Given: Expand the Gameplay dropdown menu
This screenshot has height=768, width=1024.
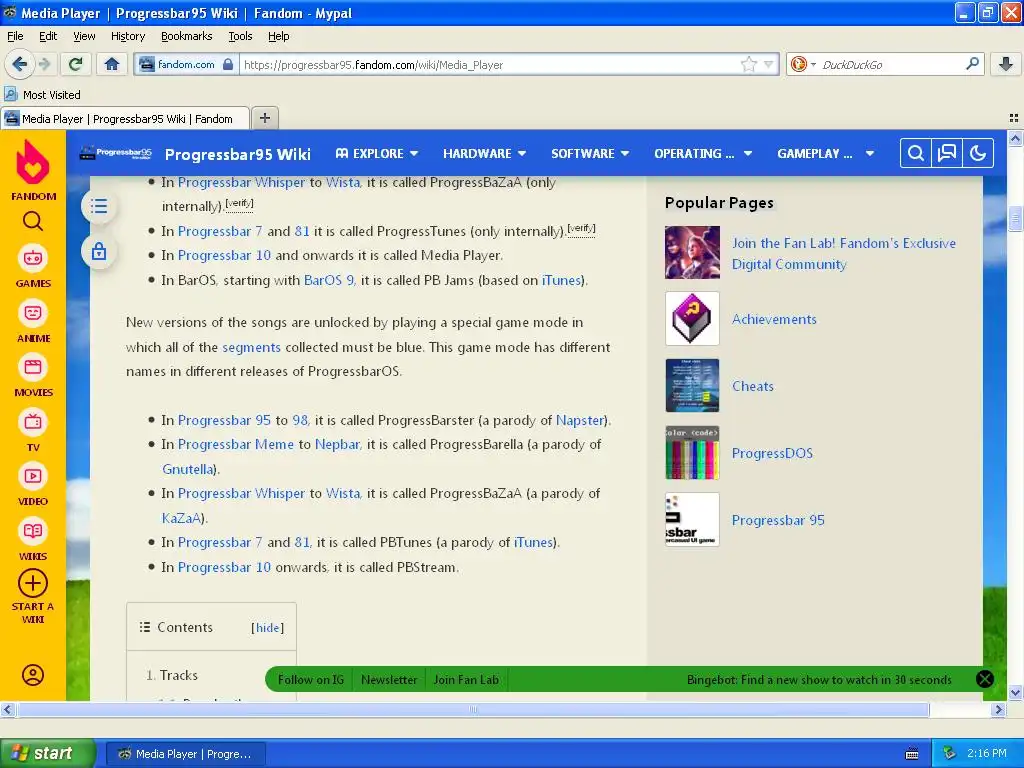Looking at the screenshot, I should 825,153.
